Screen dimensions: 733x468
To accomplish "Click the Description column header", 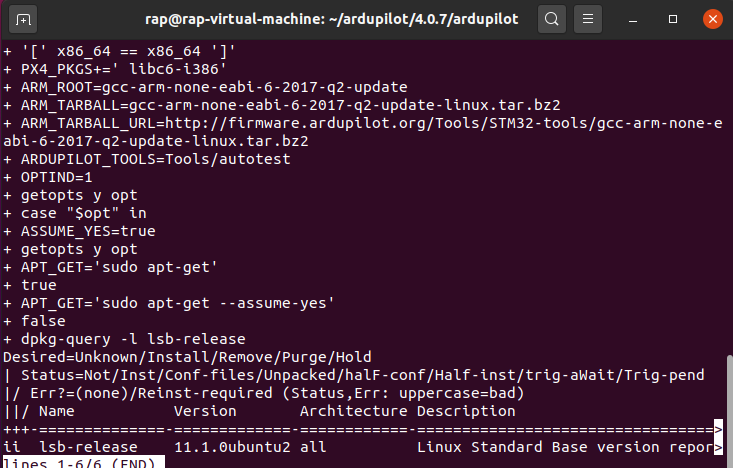I will tap(466, 411).
